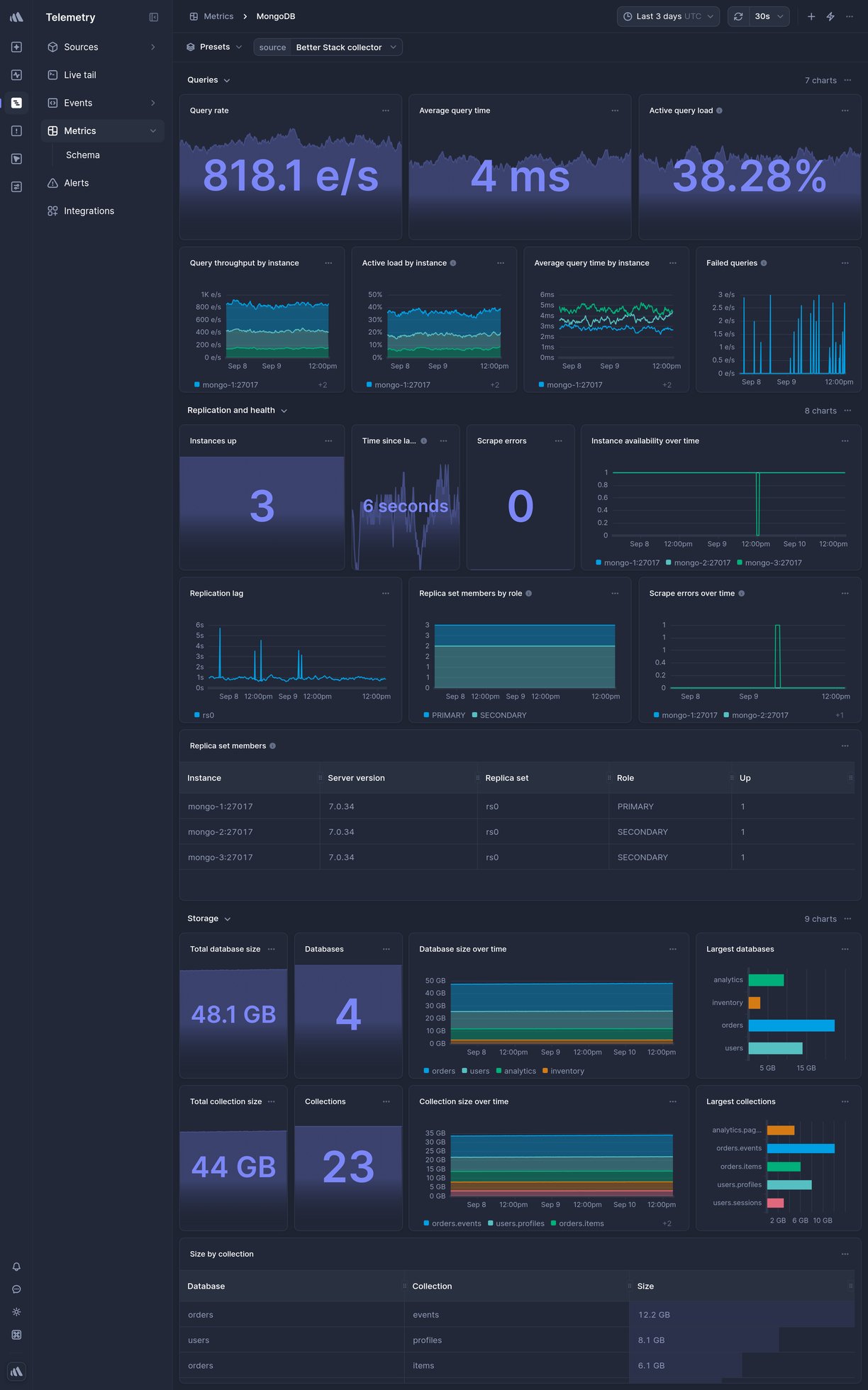Open chat support icon in sidebar
Viewport: 868px width, 1390px height.
16,1289
